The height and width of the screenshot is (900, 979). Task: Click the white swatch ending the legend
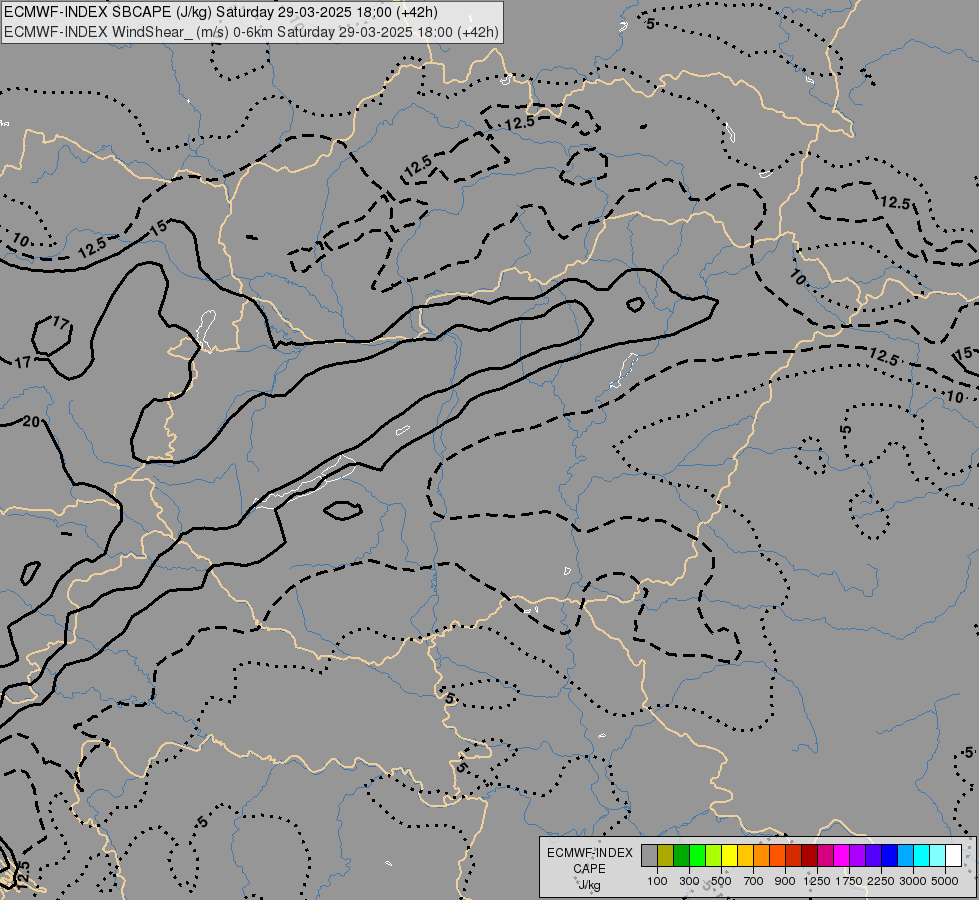point(953,856)
